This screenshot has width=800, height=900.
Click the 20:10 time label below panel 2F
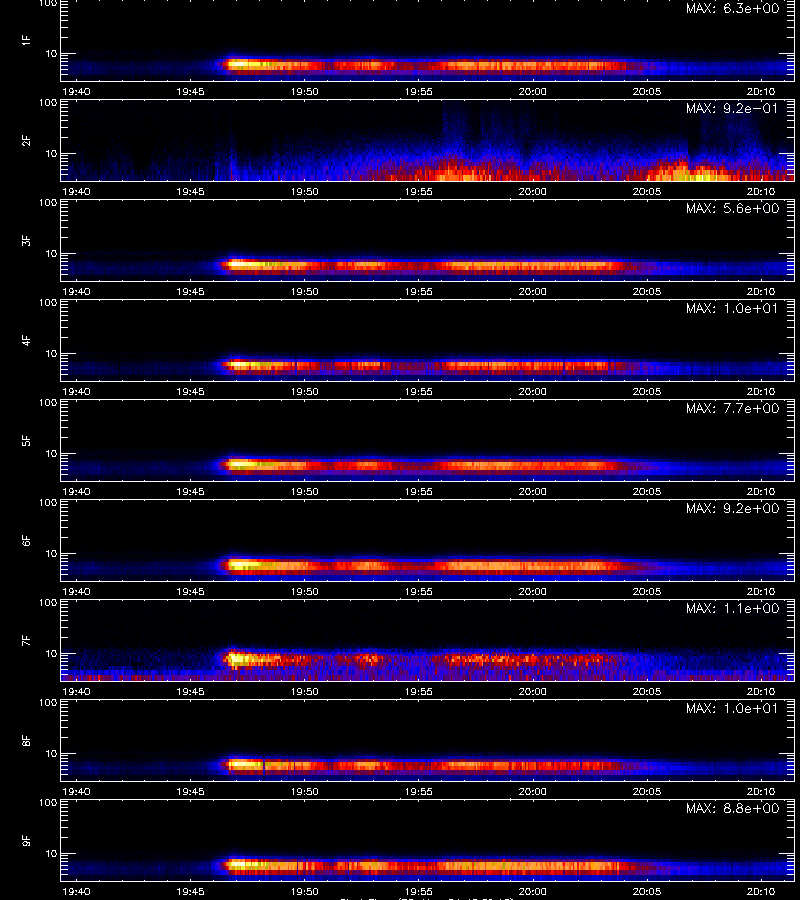[x=761, y=191]
